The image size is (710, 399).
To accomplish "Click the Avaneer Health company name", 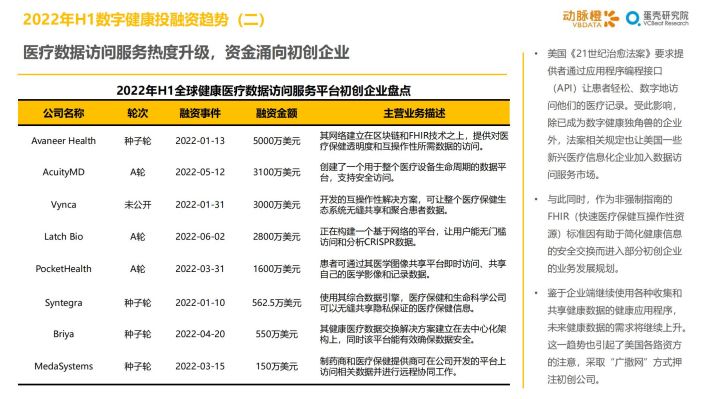I will click(63, 141).
